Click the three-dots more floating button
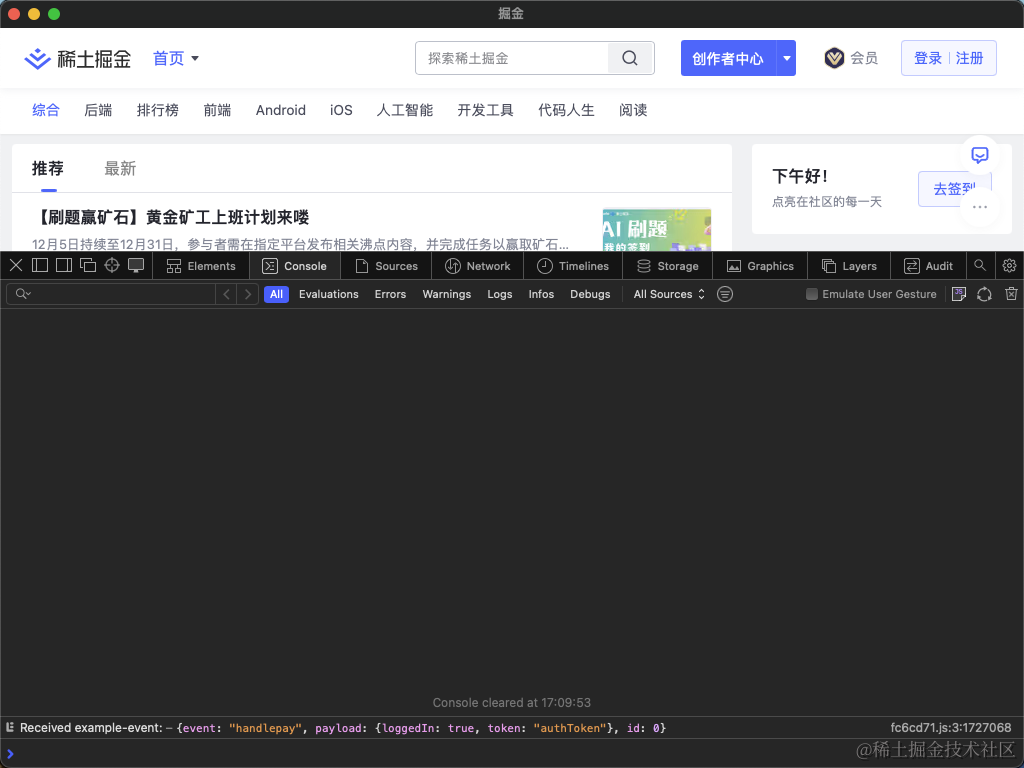 click(x=980, y=207)
